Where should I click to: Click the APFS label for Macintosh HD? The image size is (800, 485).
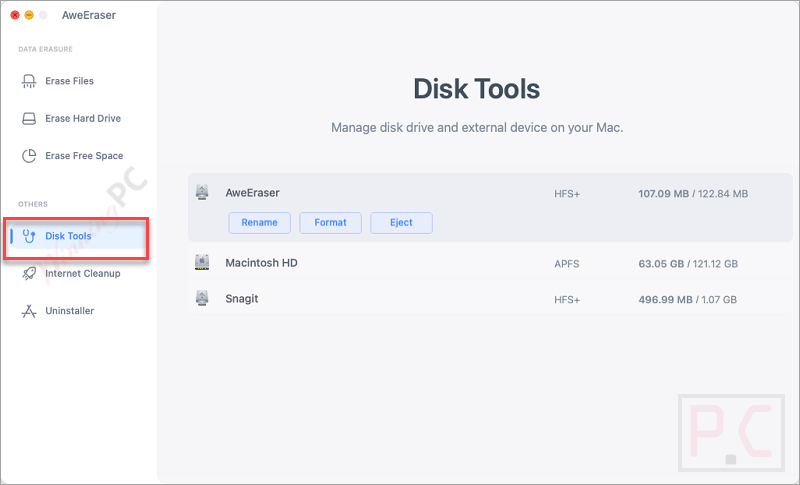click(x=567, y=264)
